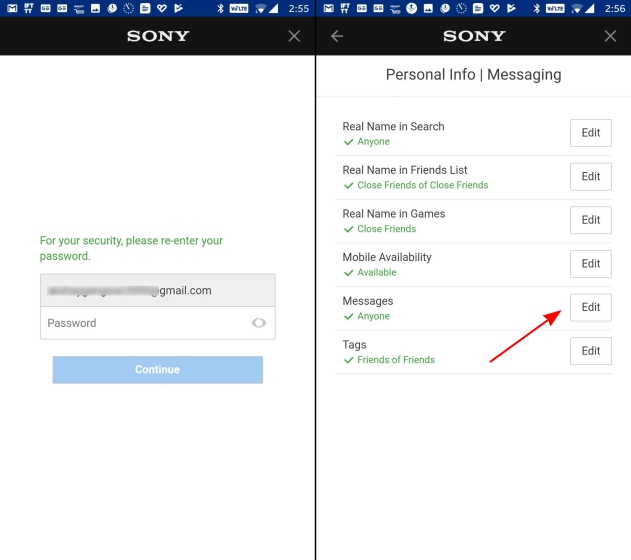
Task: Tap the IFTTT notification icon on the left screen
Action: [x=29, y=8]
